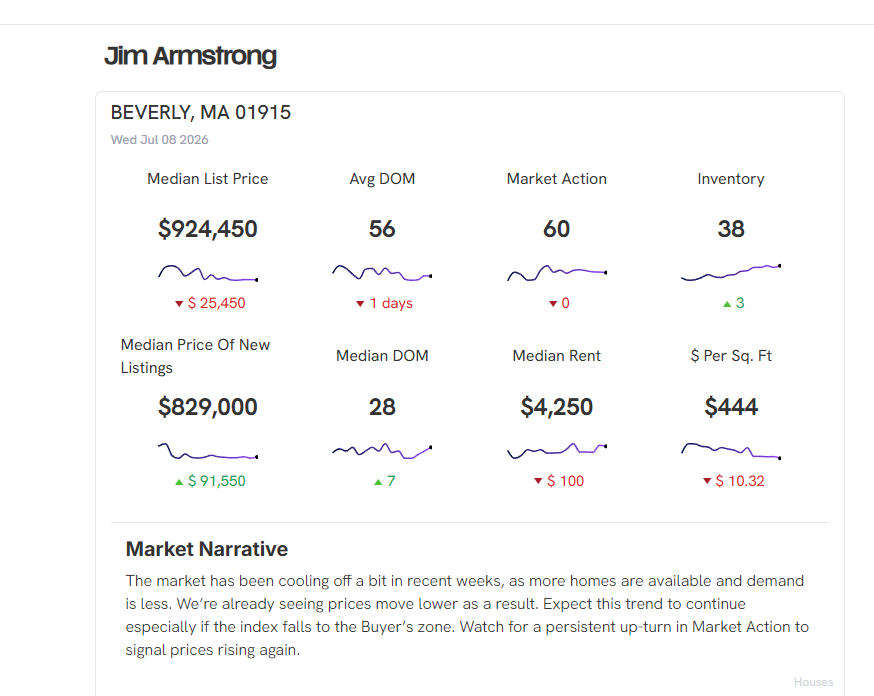The width and height of the screenshot is (874, 696).
Task: Click the 1 days change text
Action: point(391,303)
